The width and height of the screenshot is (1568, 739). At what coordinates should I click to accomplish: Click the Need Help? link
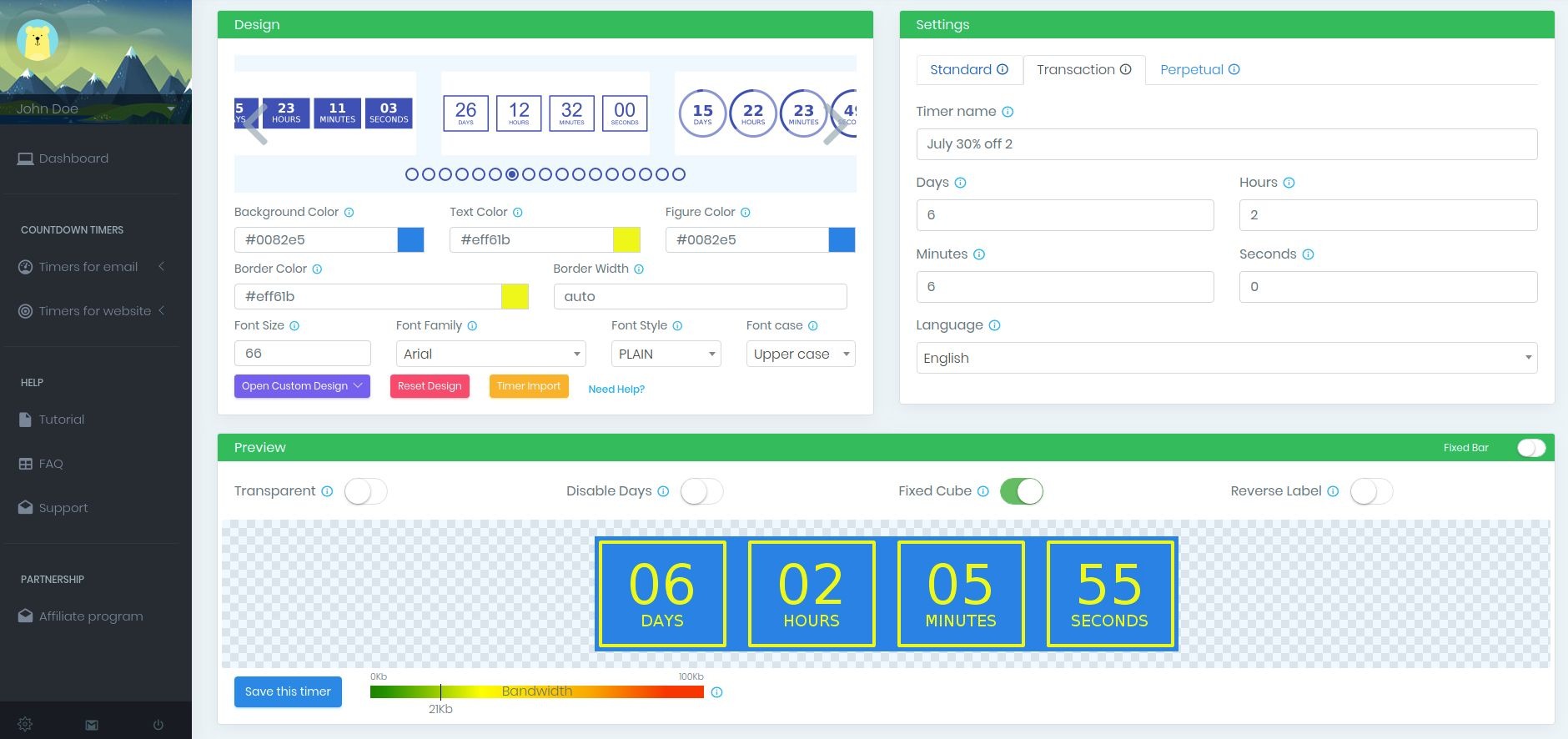[616, 390]
